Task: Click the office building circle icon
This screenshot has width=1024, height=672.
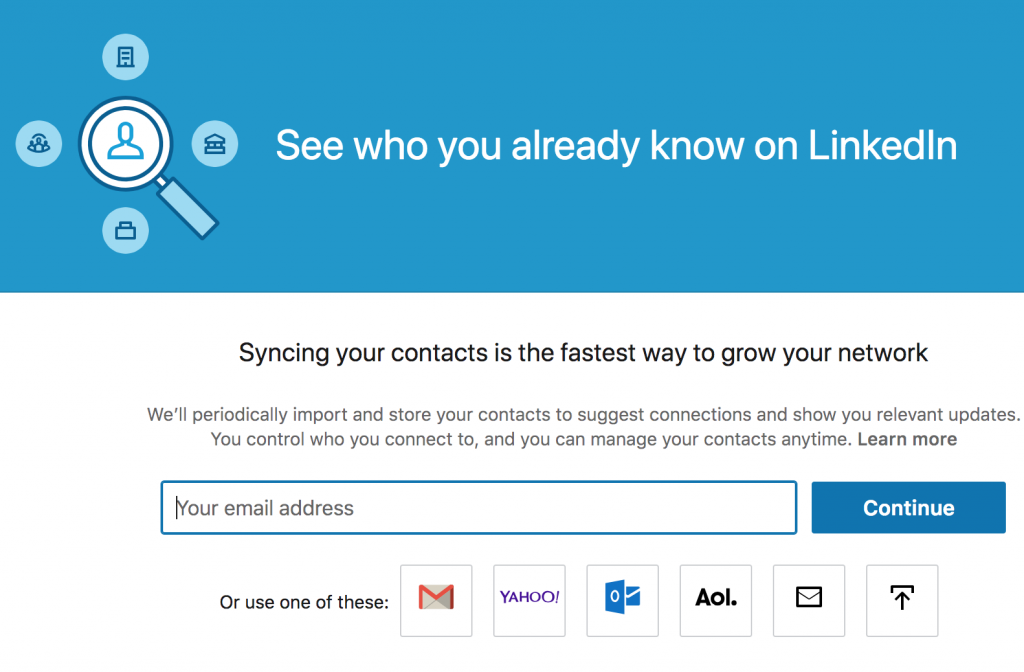Action: pyautogui.click(x=125, y=57)
